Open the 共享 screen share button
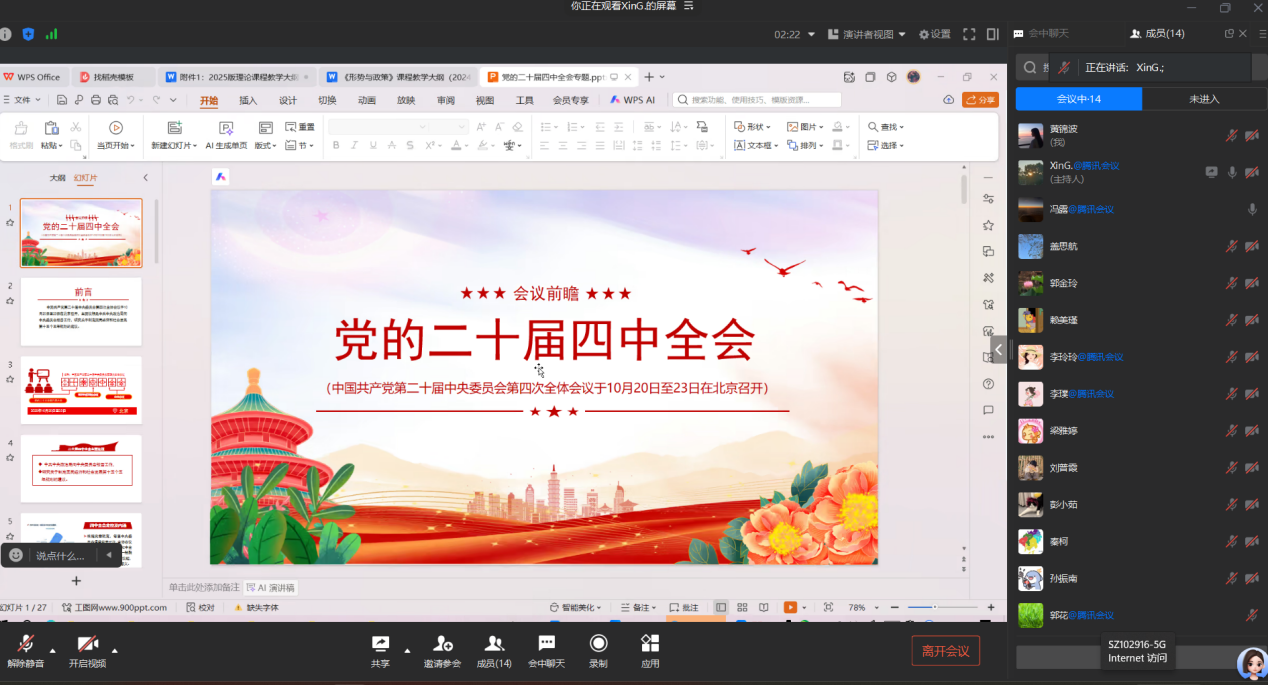This screenshot has width=1268, height=685. click(380, 651)
